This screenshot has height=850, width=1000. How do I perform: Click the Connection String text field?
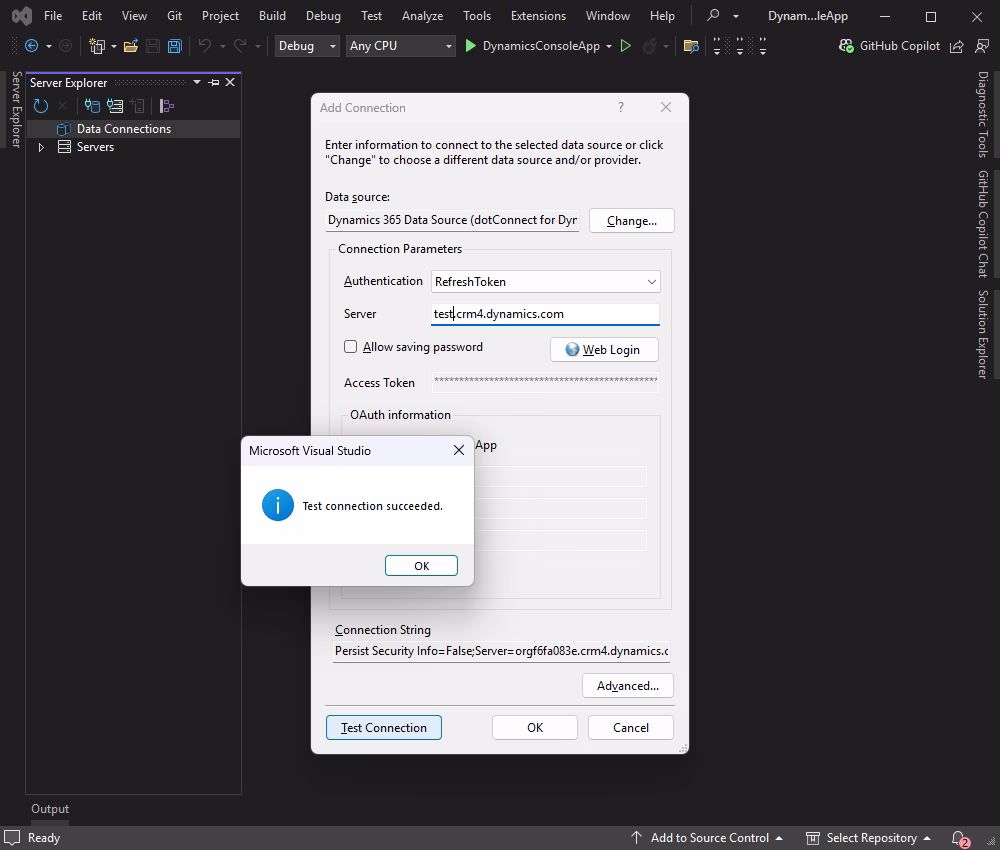tap(501, 651)
